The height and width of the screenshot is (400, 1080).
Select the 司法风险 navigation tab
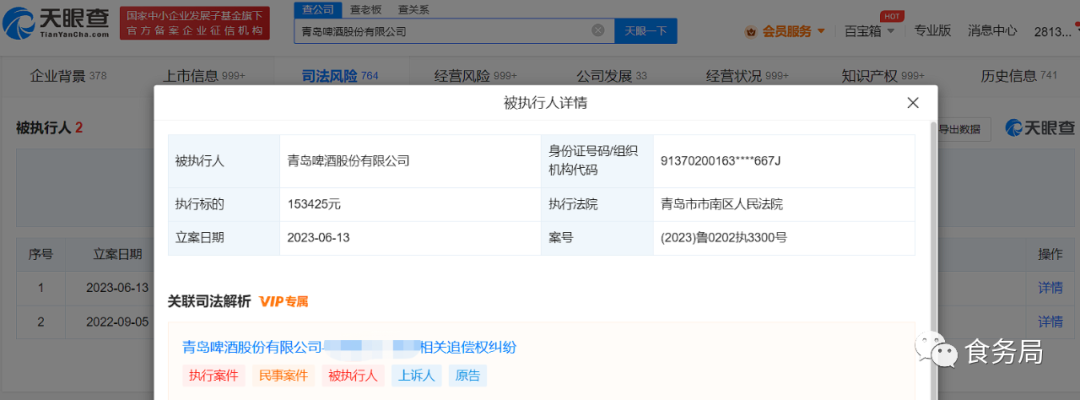340,76
